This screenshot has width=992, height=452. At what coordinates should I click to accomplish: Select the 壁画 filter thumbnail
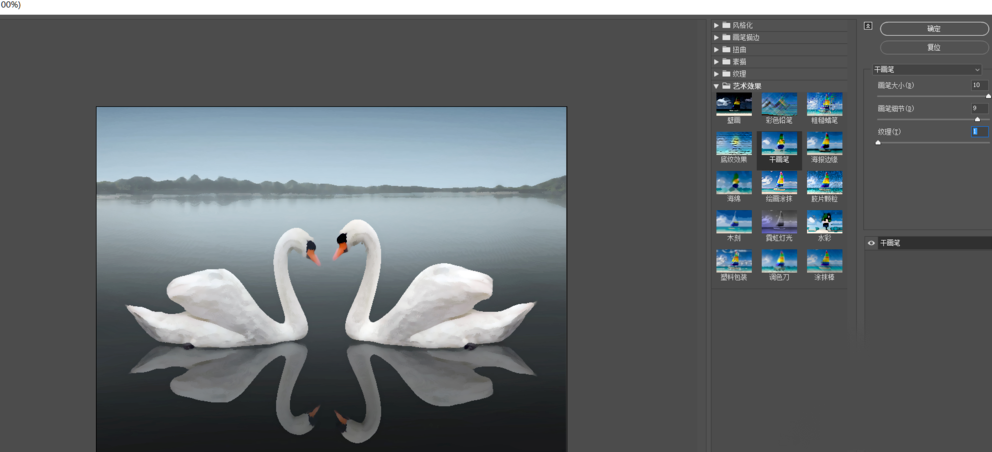tap(733, 104)
